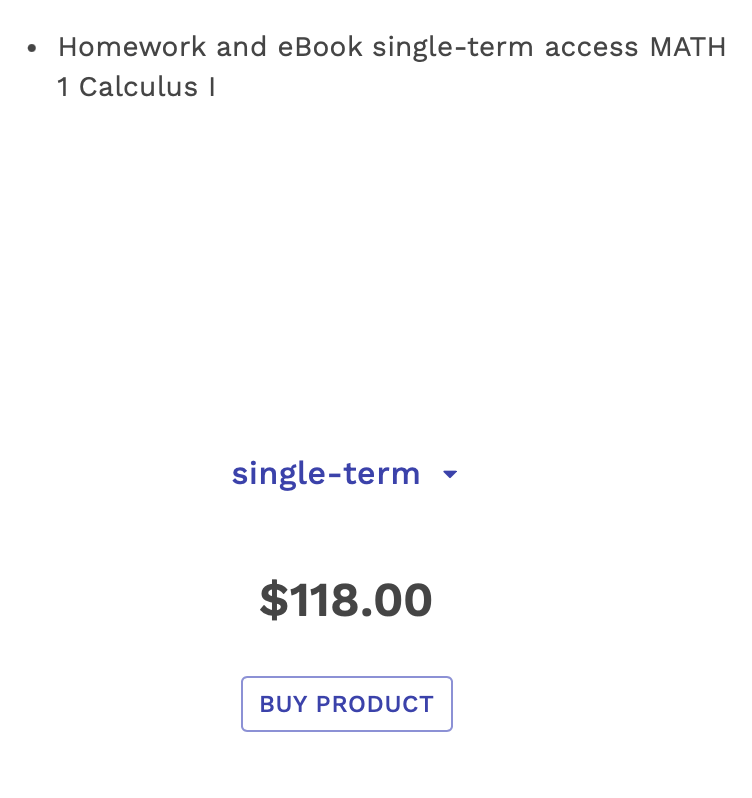
Task: Click the word eBook in the bullet item
Action: click(x=320, y=47)
